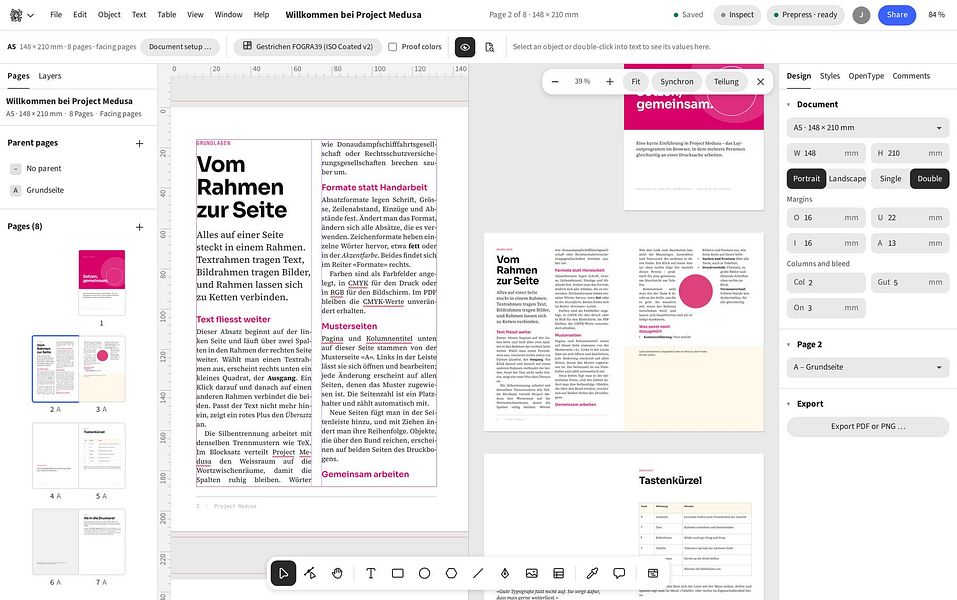957x600 pixels.
Task: Select the Direct selection node tool
Action: pos(310,573)
